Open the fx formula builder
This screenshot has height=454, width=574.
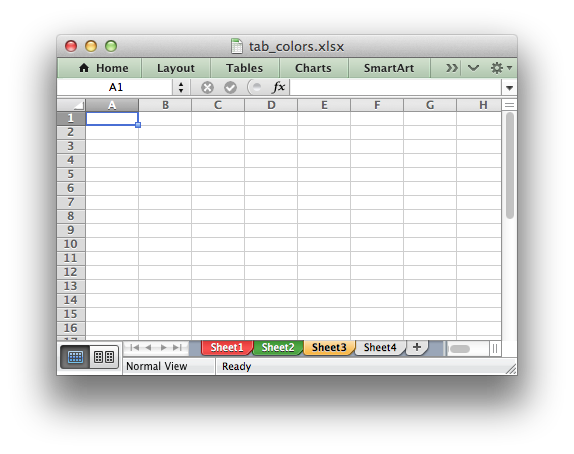(279, 87)
